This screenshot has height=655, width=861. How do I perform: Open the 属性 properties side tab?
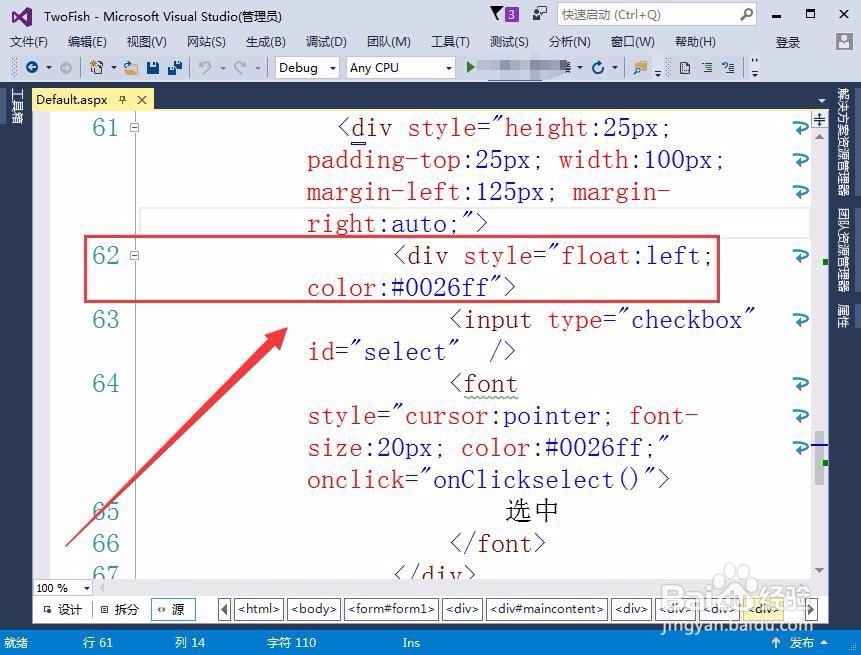843,316
